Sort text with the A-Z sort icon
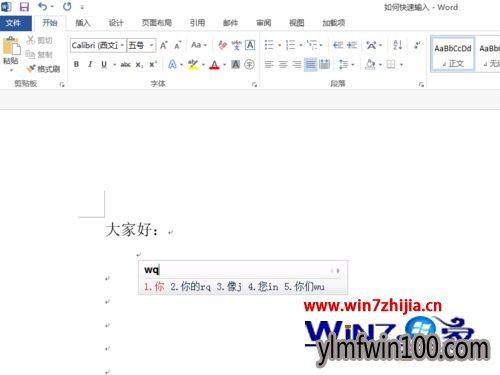 397,45
